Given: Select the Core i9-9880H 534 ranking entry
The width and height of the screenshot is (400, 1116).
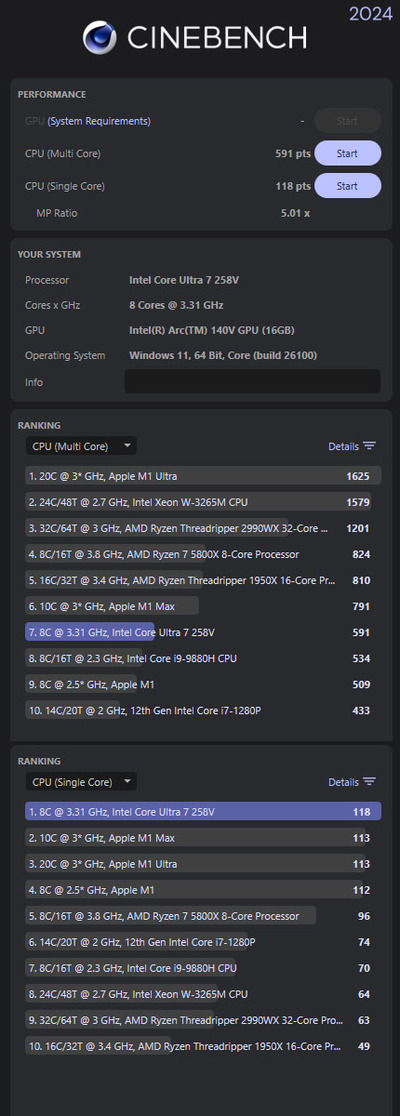Looking at the screenshot, I should click(204, 658).
